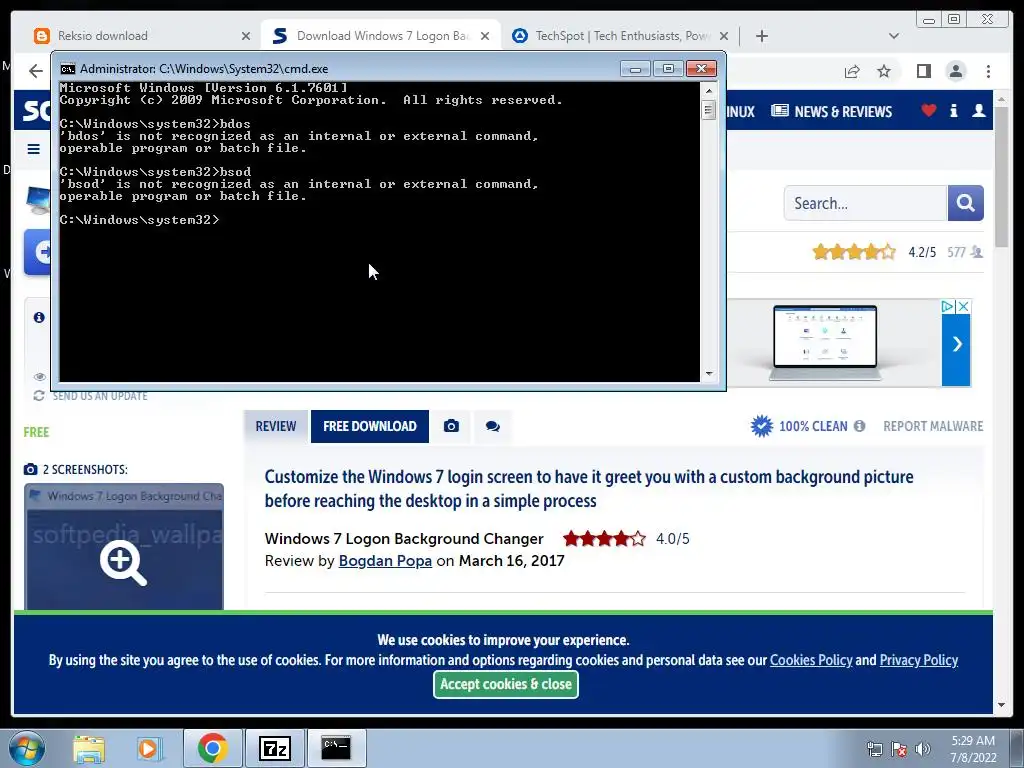Open Windows Explorer from taskbar
Image resolution: width=1024 pixels, height=768 pixels.
click(x=89, y=748)
